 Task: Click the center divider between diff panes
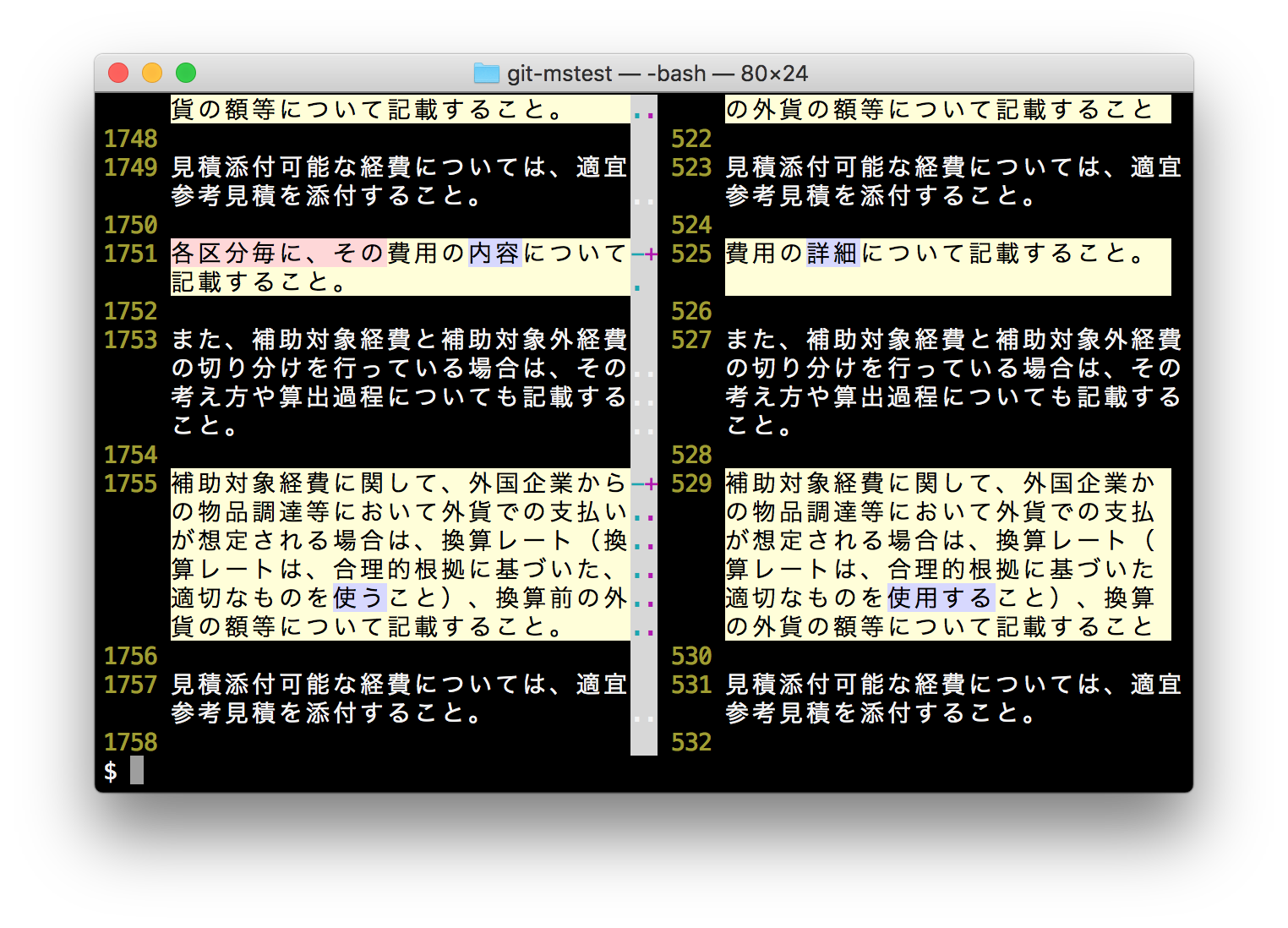642,423
